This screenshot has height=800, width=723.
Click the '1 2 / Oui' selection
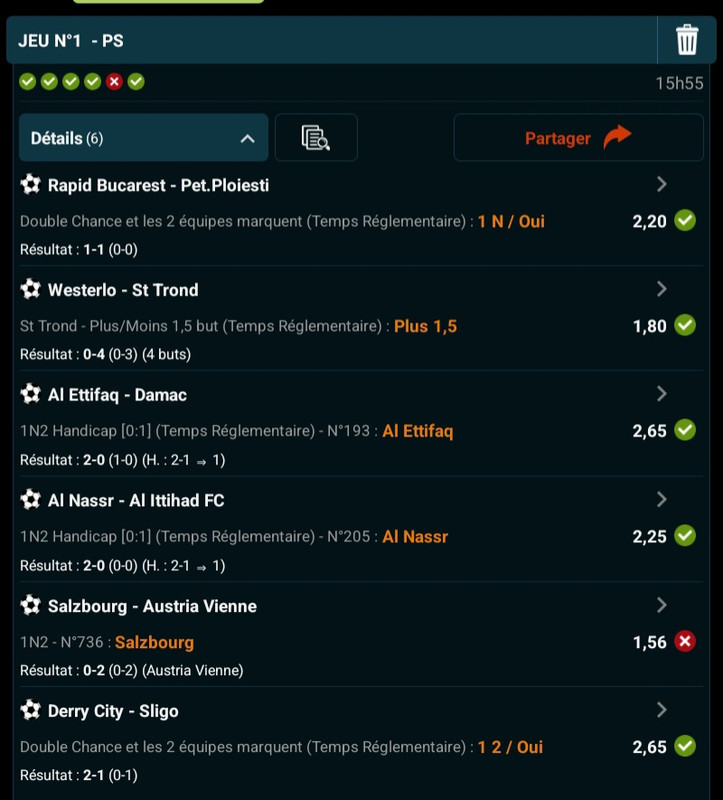(x=510, y=747)
